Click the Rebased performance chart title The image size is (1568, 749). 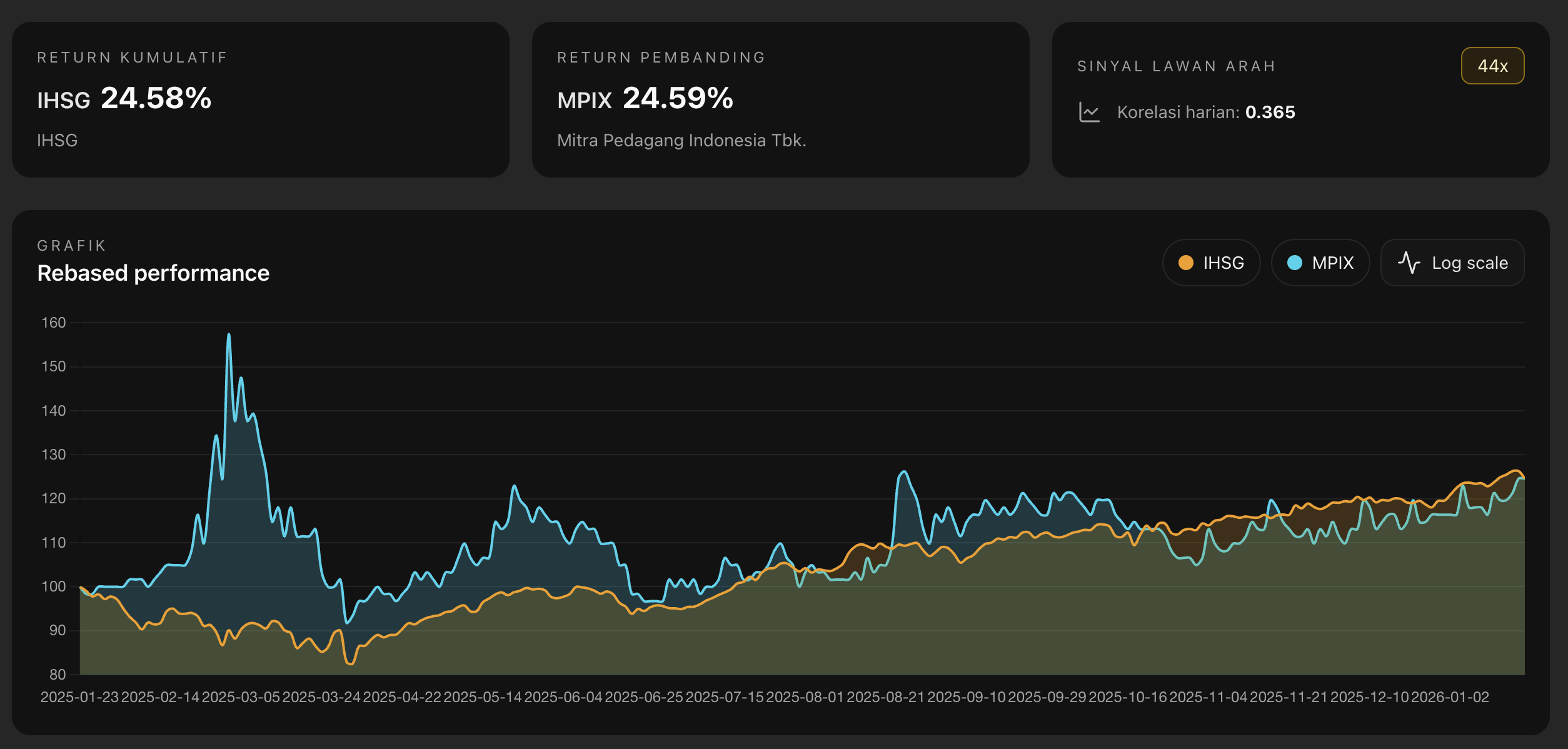click(153, 273)
